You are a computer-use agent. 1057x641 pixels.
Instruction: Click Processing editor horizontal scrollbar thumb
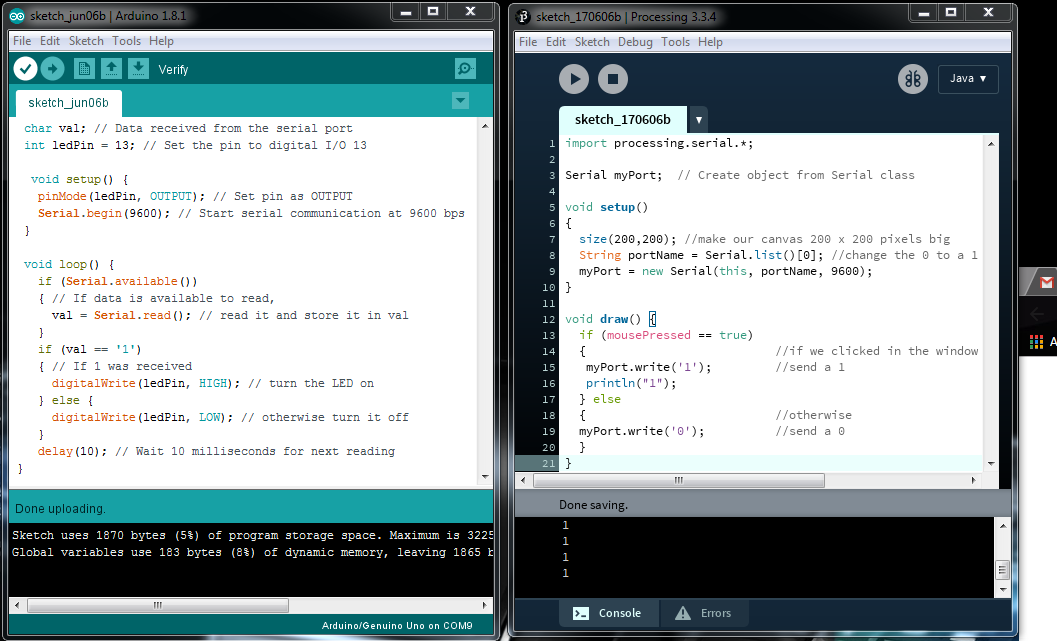tap(678, 481)
